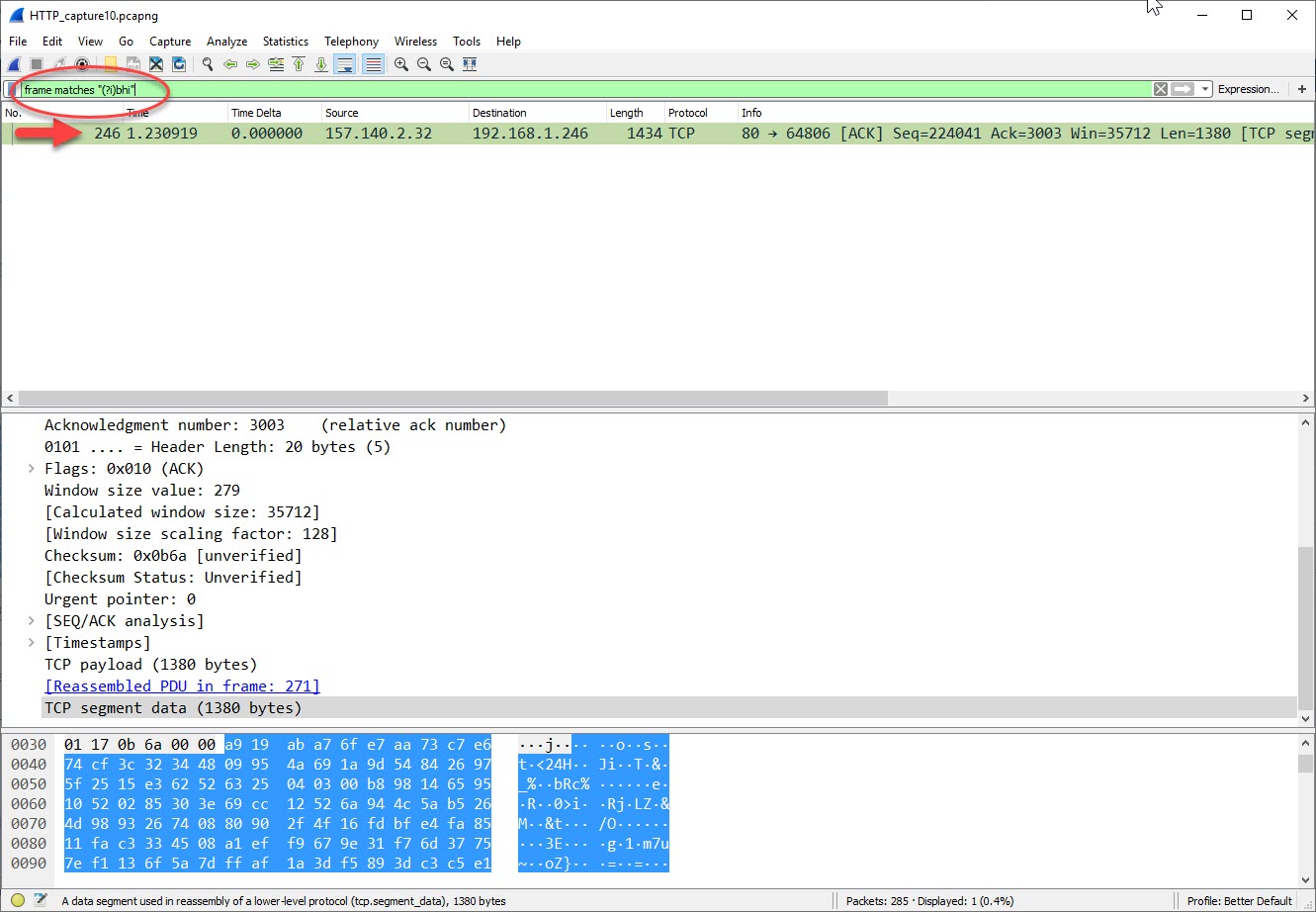The width and height of the screenshot is (1316, 912).
Task: Go to the first packet using the up arrow icon
Action: (x=299, y=64)
